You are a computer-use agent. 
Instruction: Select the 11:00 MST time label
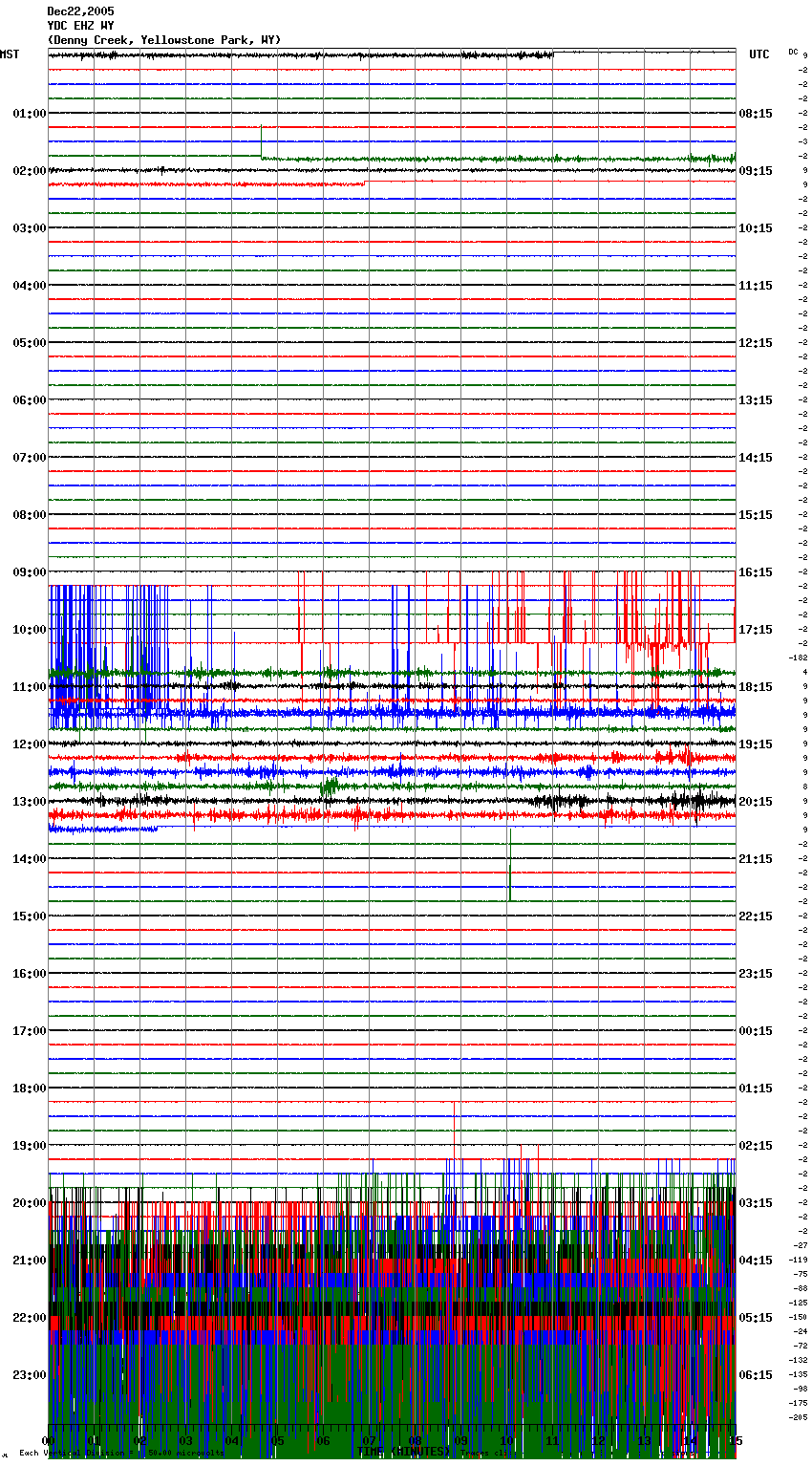(x=30, y=687)
